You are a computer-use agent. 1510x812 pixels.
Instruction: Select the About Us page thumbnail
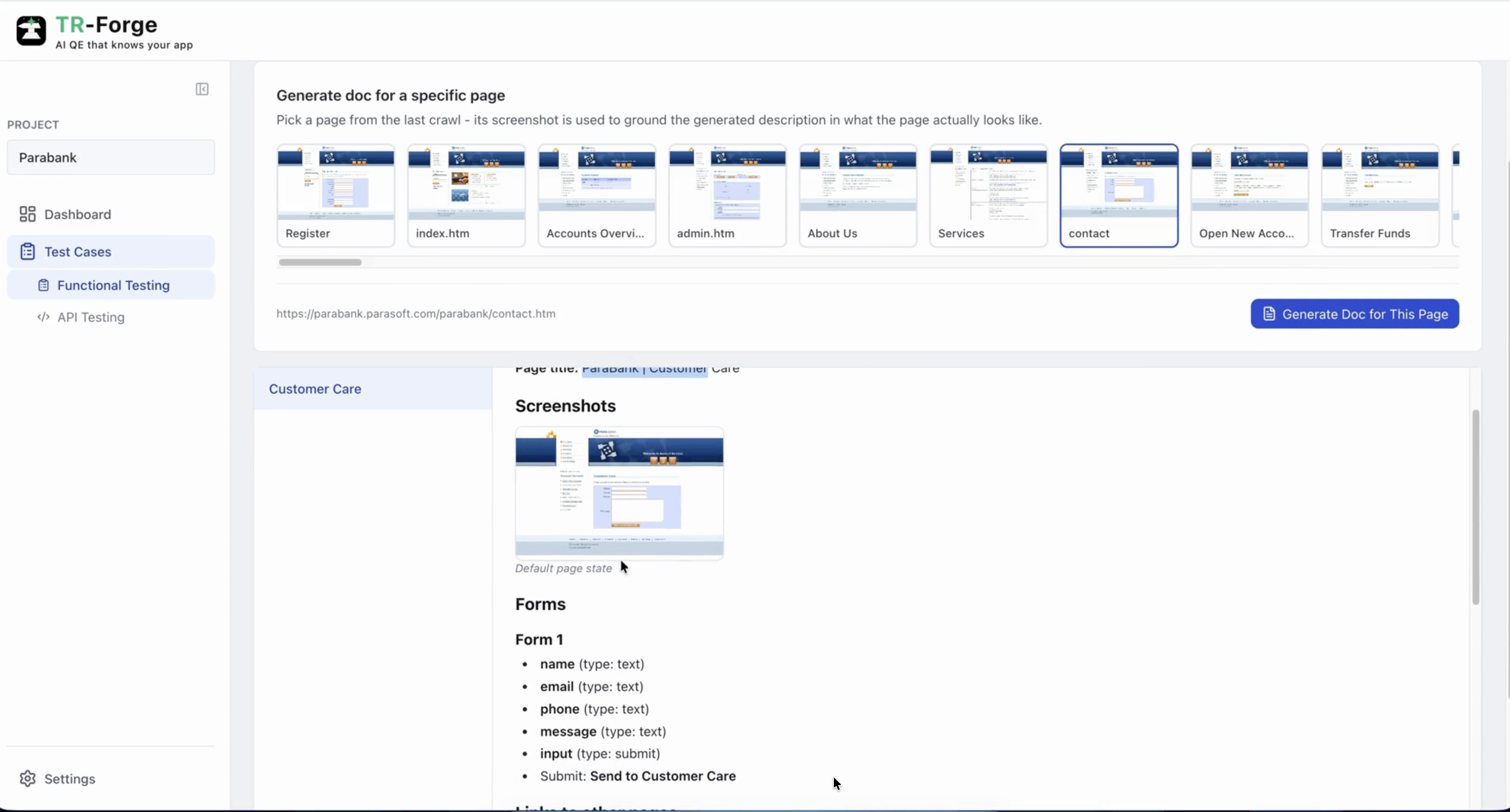pos(858,196)
